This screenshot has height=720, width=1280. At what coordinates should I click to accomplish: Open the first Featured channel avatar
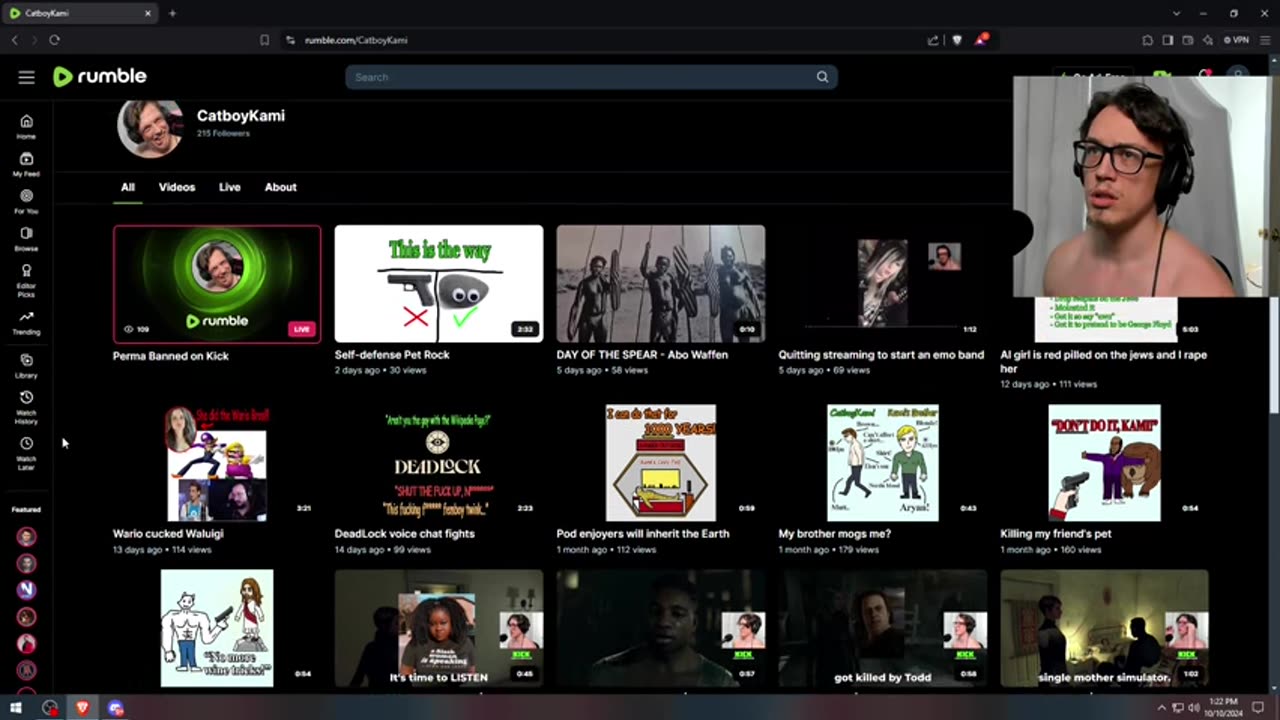point(26,537)
